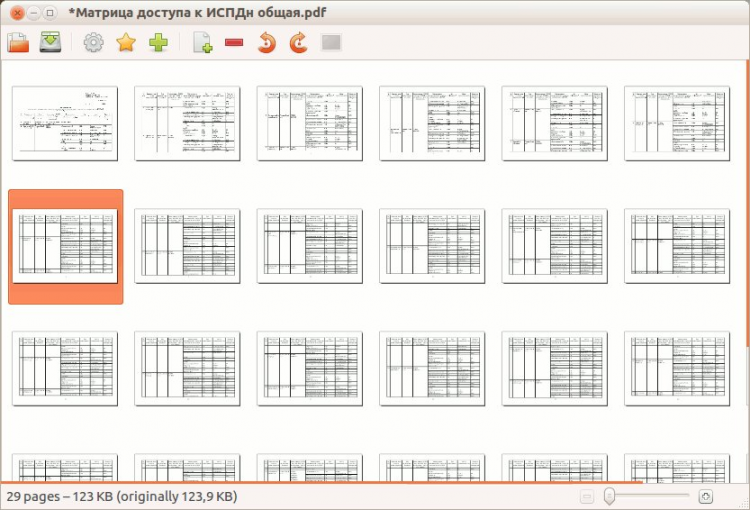Open a PDF with the folder icon
The image size is (750, 510).
(18, 42)
